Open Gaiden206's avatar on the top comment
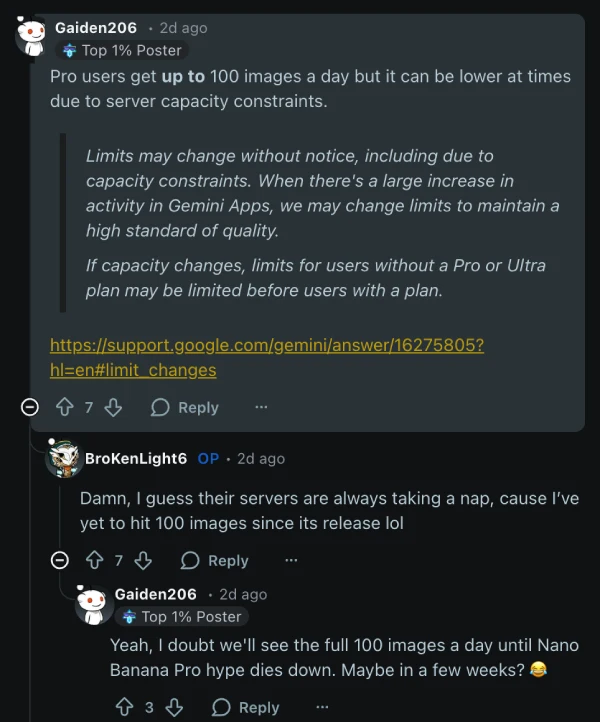The height and width of the screenshot is (722, 600). click(30, 37)
